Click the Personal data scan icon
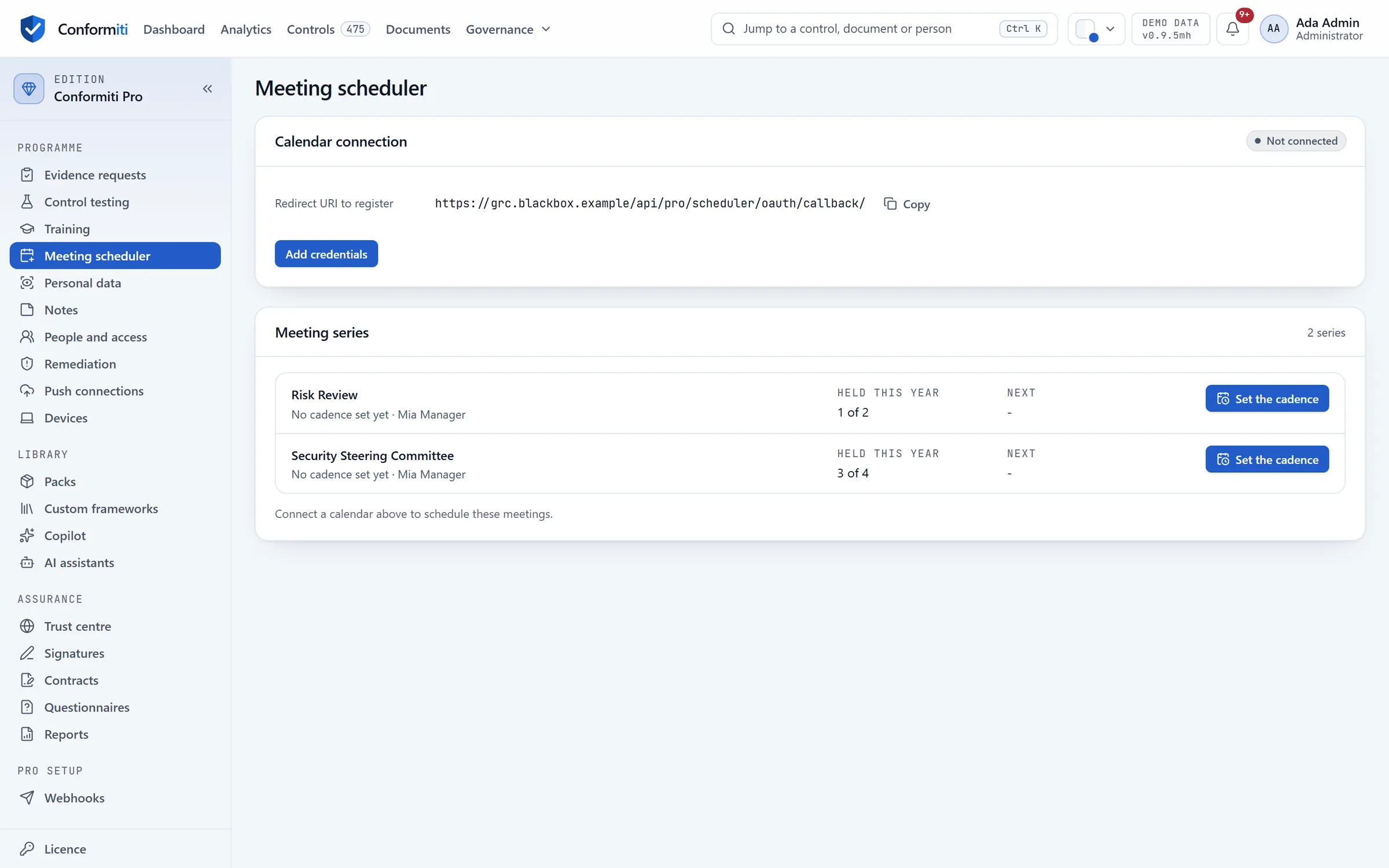Screen dimensions: 1389x868 pyautogui.click(x=27, y=283)
